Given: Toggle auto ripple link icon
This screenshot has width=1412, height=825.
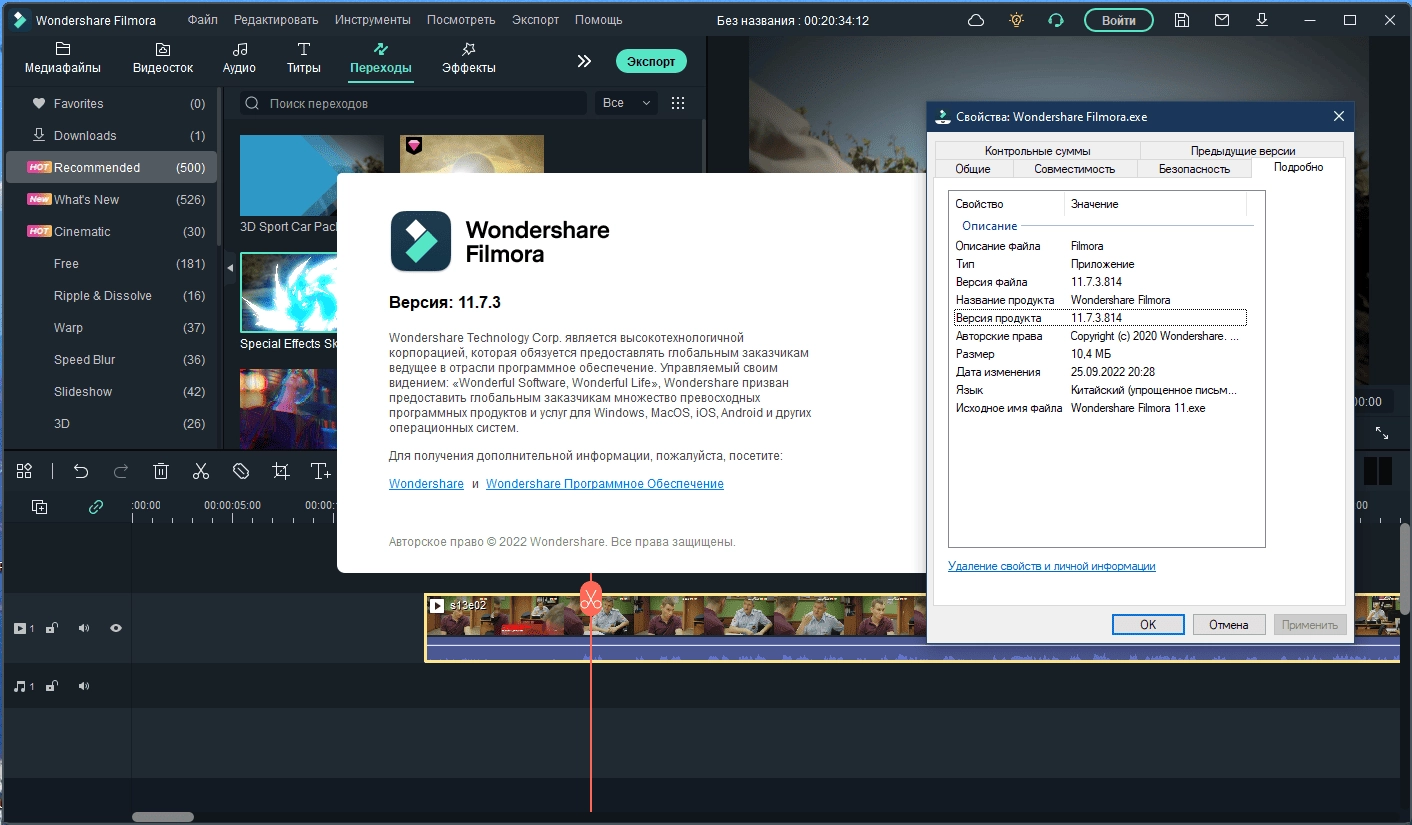Looking at the screenshot, I should [x=96, y=507].
